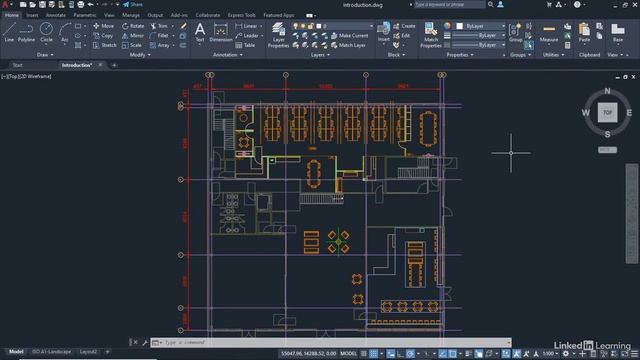Click the Plot printer icon in quick access
This screenshot has height=360, width=640.
coord(81,4)
